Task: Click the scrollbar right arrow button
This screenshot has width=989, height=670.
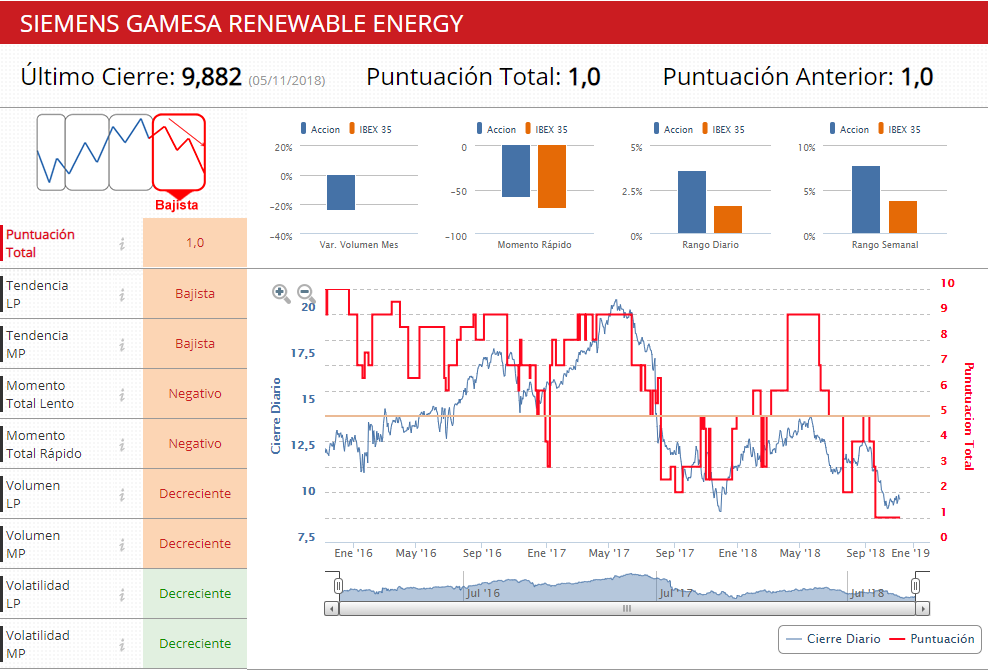Action: 923,609
